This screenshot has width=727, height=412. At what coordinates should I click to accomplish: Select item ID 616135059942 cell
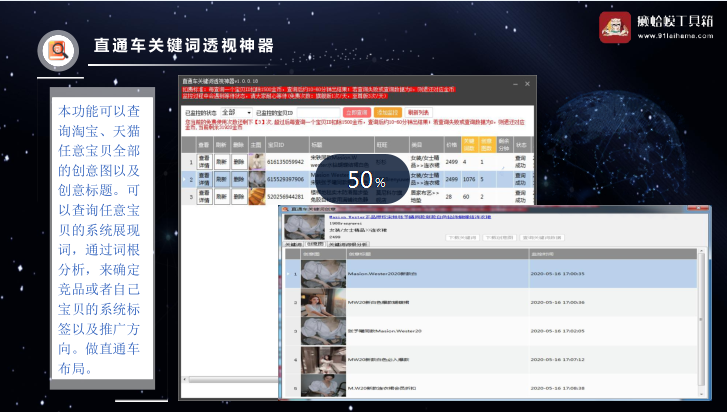coord(287,162)
